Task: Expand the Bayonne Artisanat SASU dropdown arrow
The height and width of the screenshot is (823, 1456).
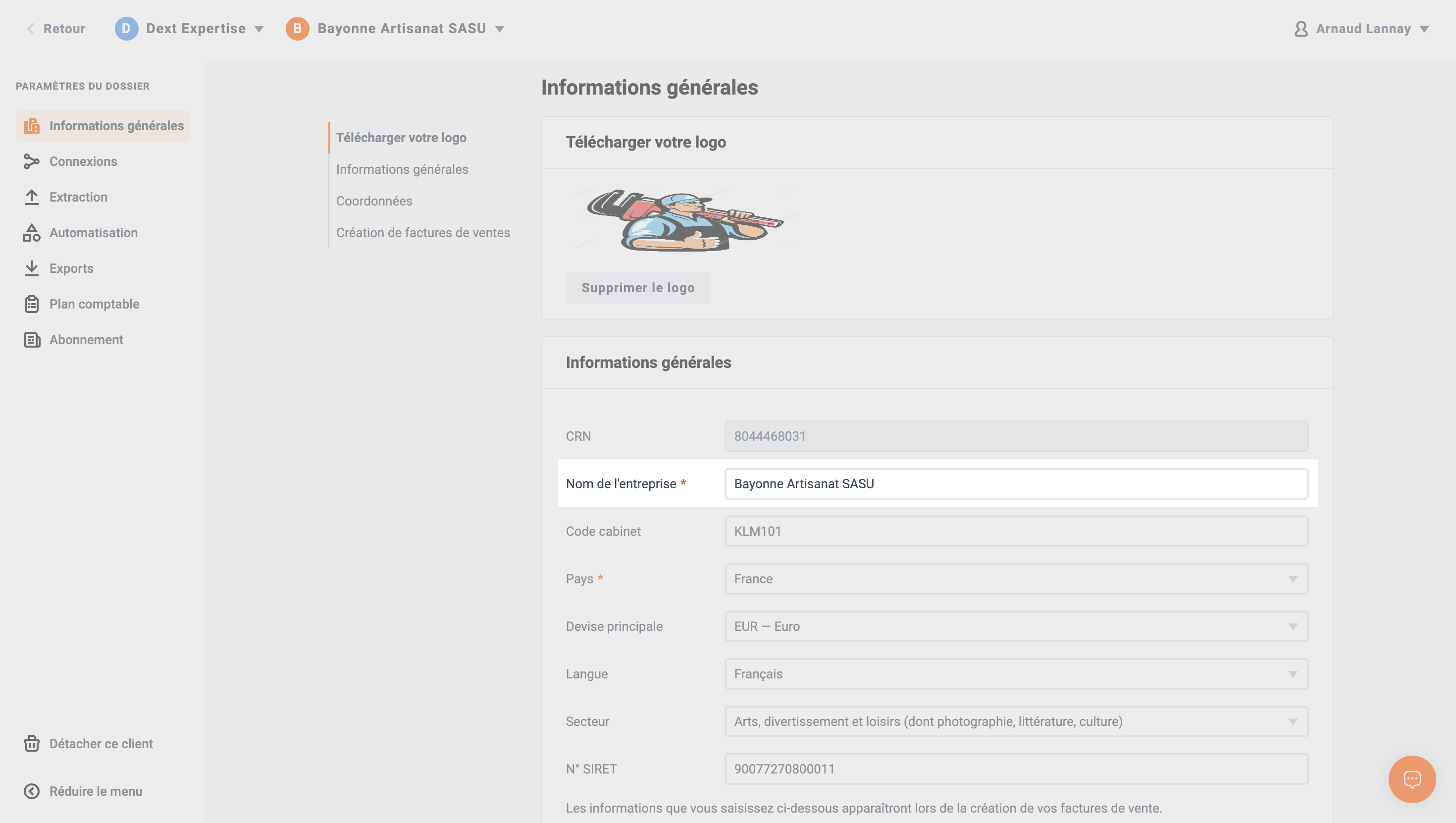Action: click(500, 29)
